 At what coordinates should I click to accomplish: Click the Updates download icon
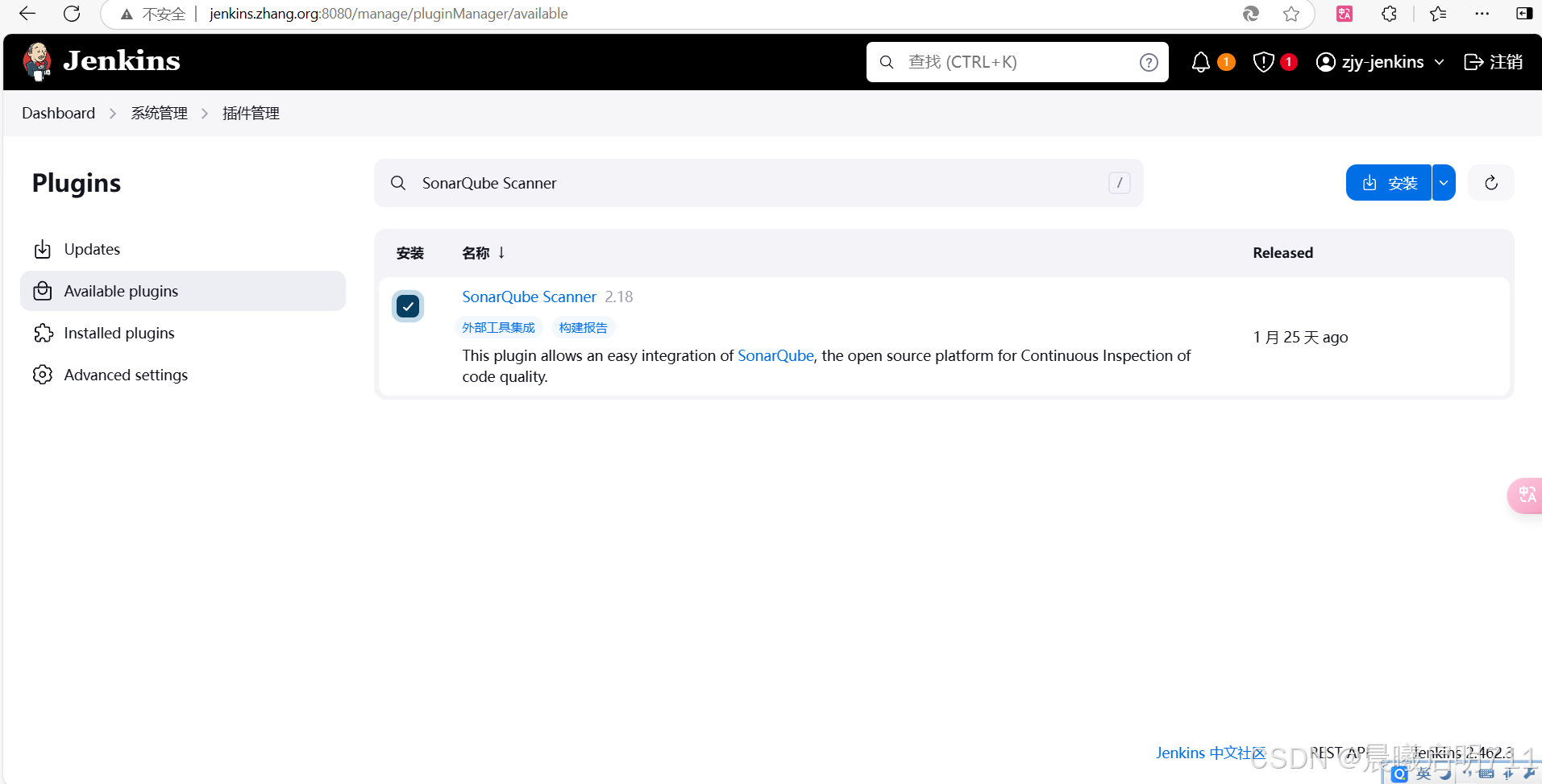(43, 249)
